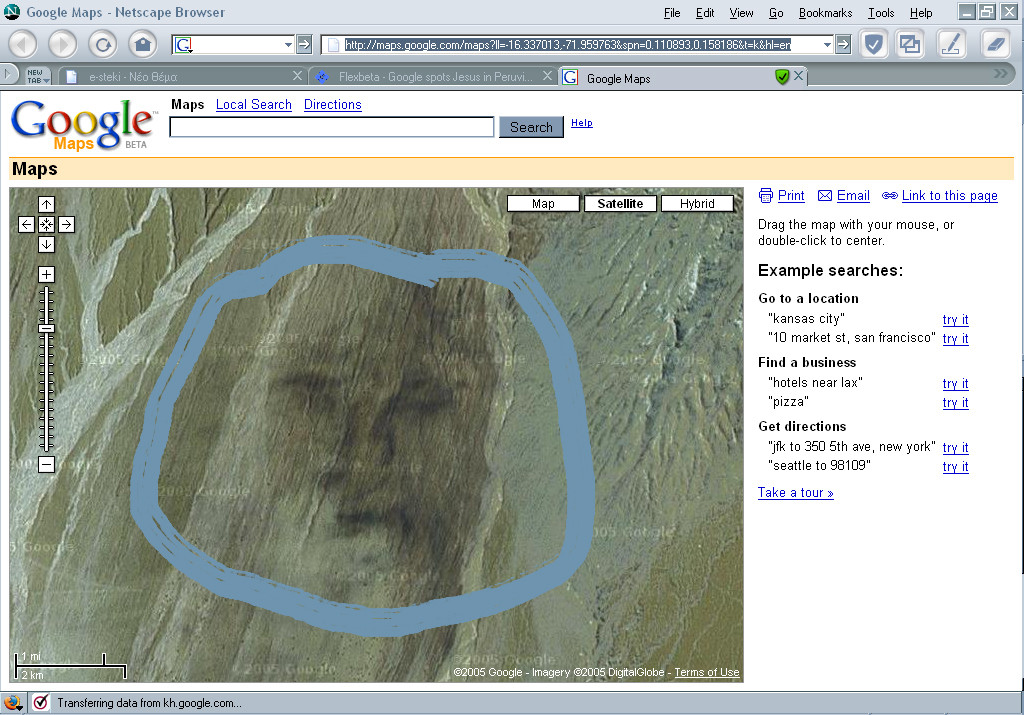Viewport: 1024px width, 715px height.
Task: Open the Tools menu
Action: point(881,13)
